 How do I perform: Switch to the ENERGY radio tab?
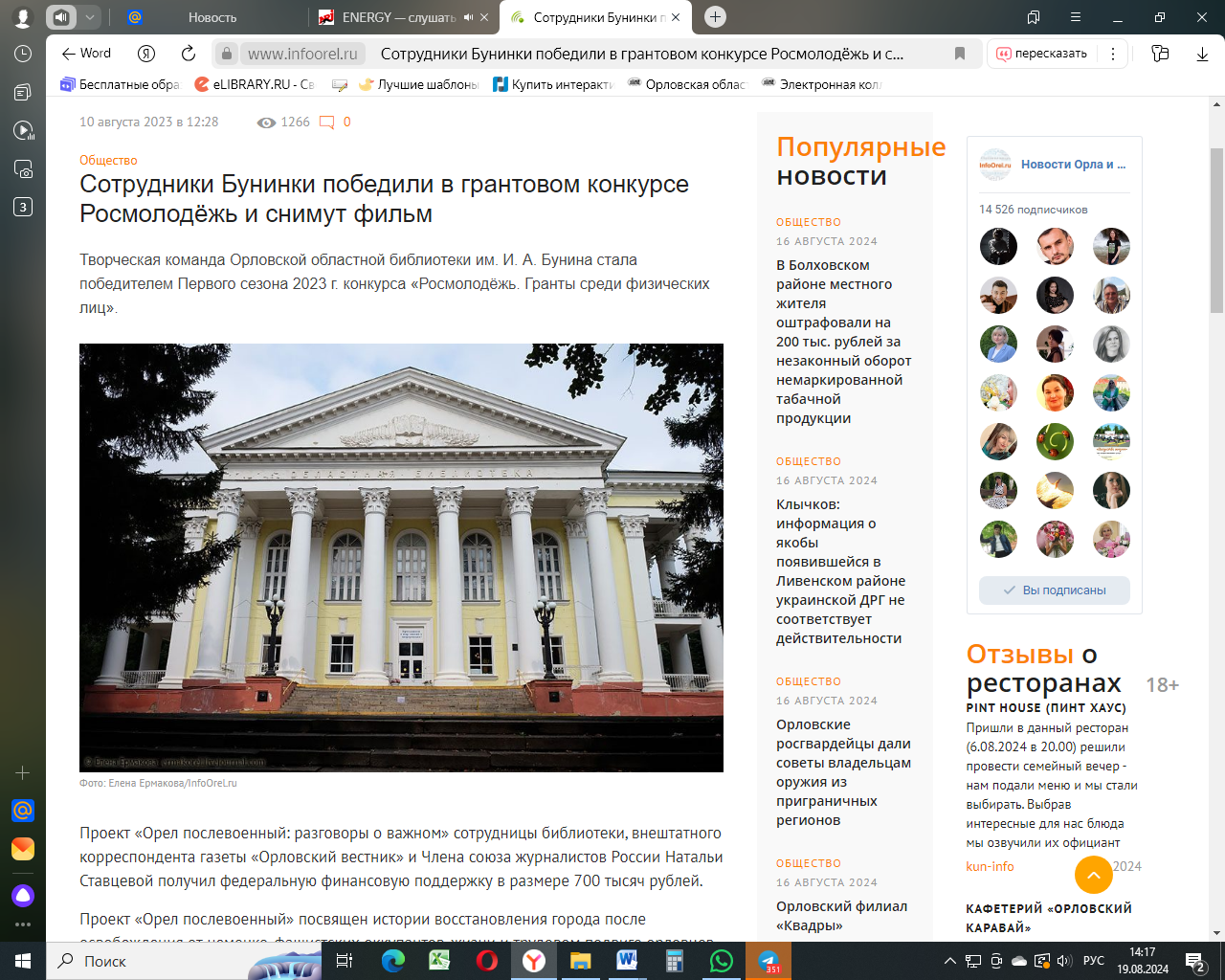click(x=397, y=17)
